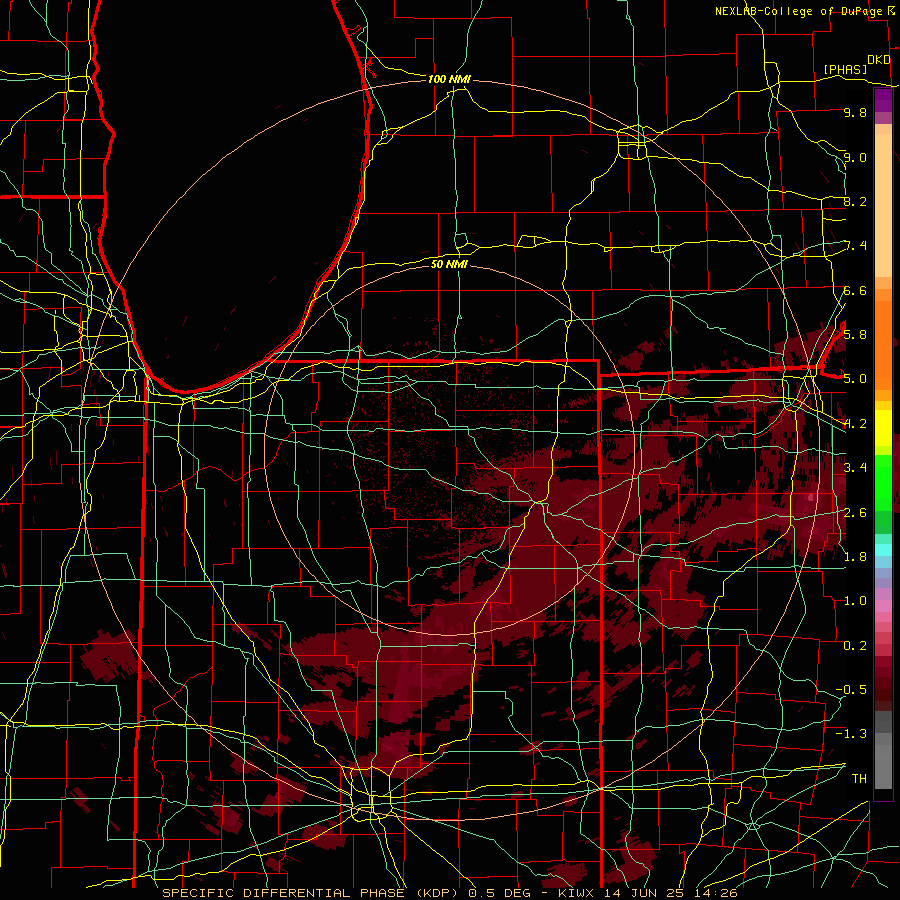Click the TH threshold label on the scale
900x900 pixels.
[x=859, y=778]
